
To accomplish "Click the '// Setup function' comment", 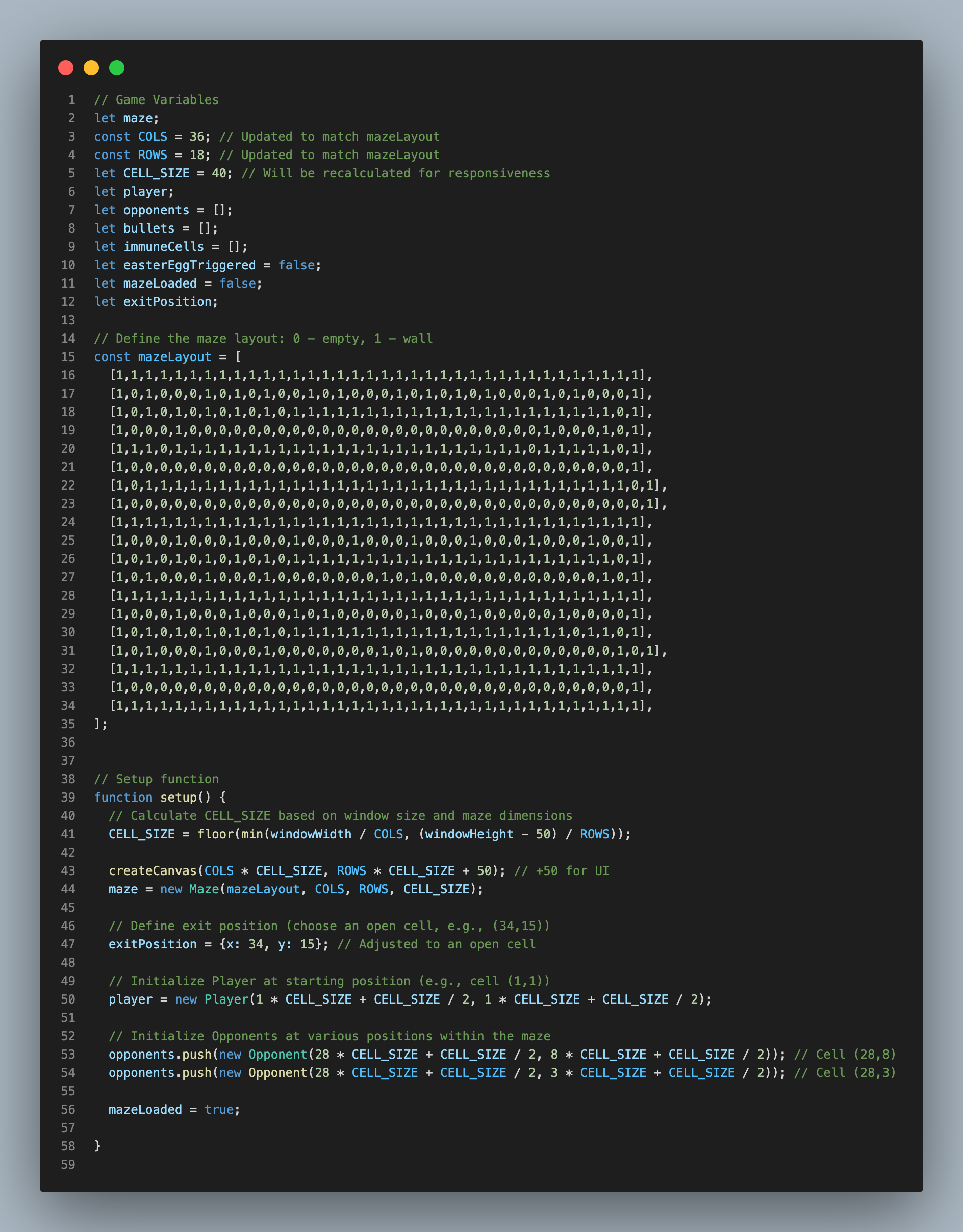I will click(x=156, y=779).
